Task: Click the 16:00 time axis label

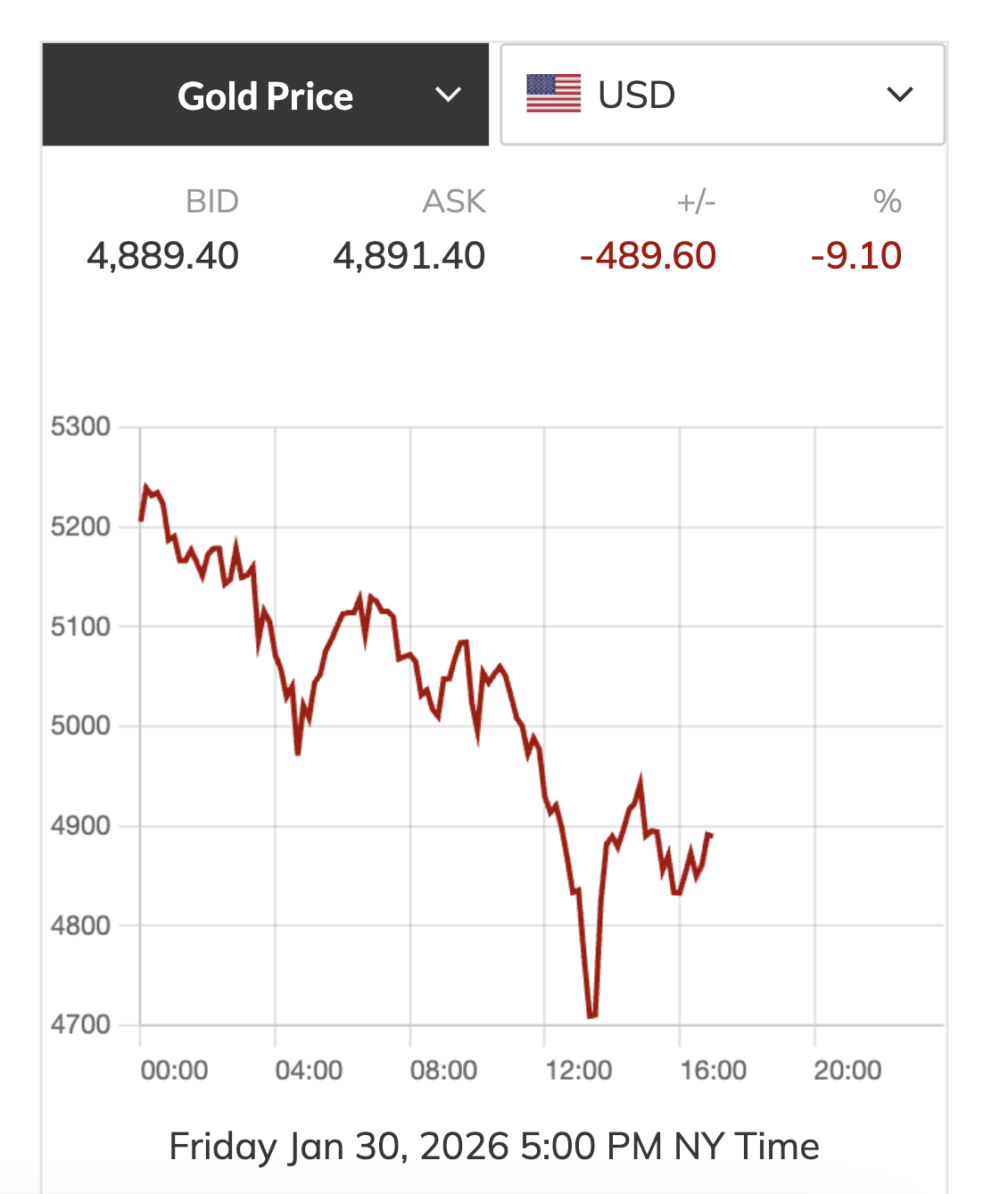Action: point(714,1070)
